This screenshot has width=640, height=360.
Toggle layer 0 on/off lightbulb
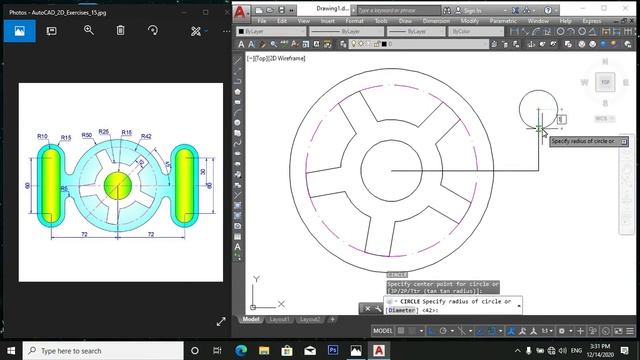click(x=353, y=44)
